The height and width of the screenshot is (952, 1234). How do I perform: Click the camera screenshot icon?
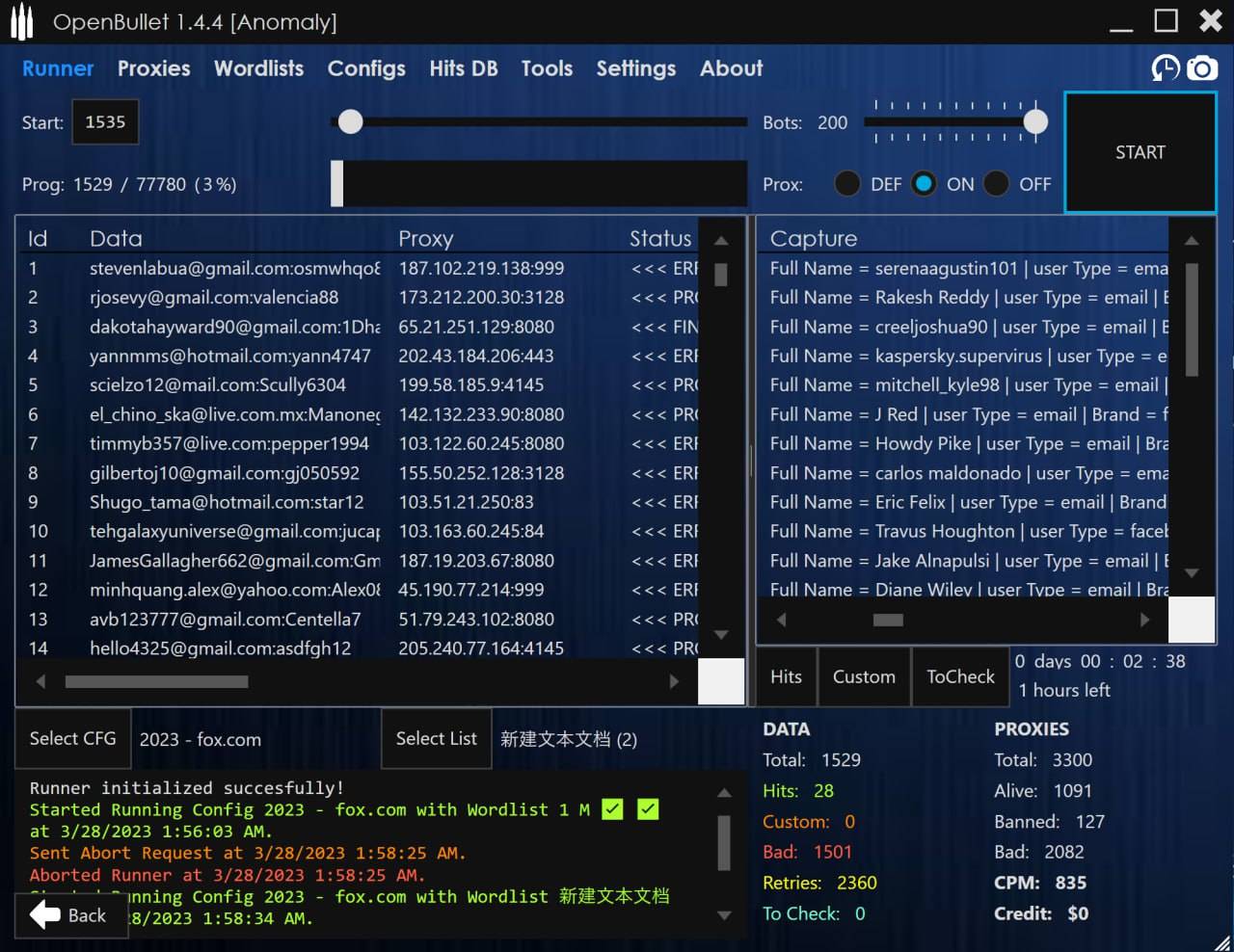(x=1202, y=68)
